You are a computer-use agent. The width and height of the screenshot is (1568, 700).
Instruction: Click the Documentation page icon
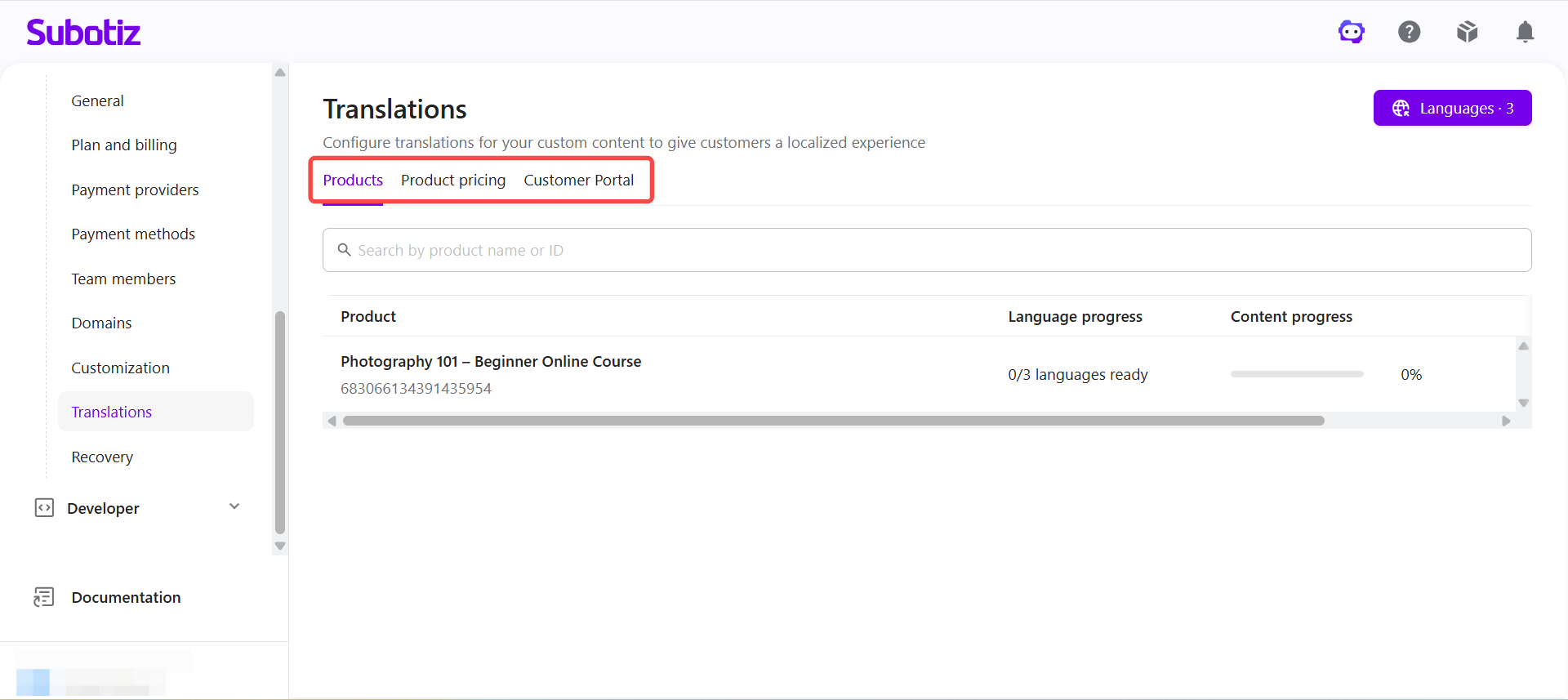point(44,597)
